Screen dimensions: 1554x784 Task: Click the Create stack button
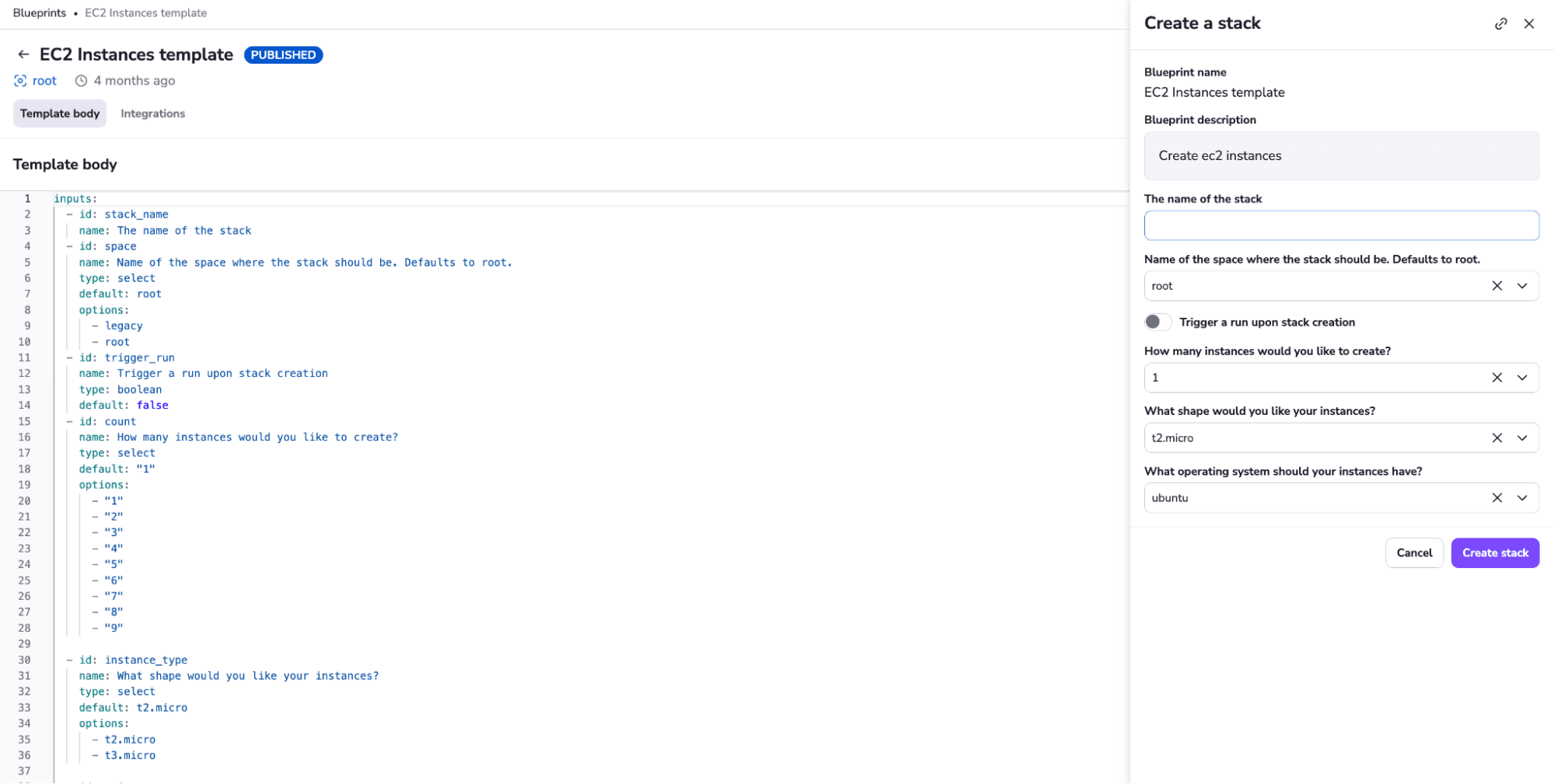click(x=1494, y=553)
